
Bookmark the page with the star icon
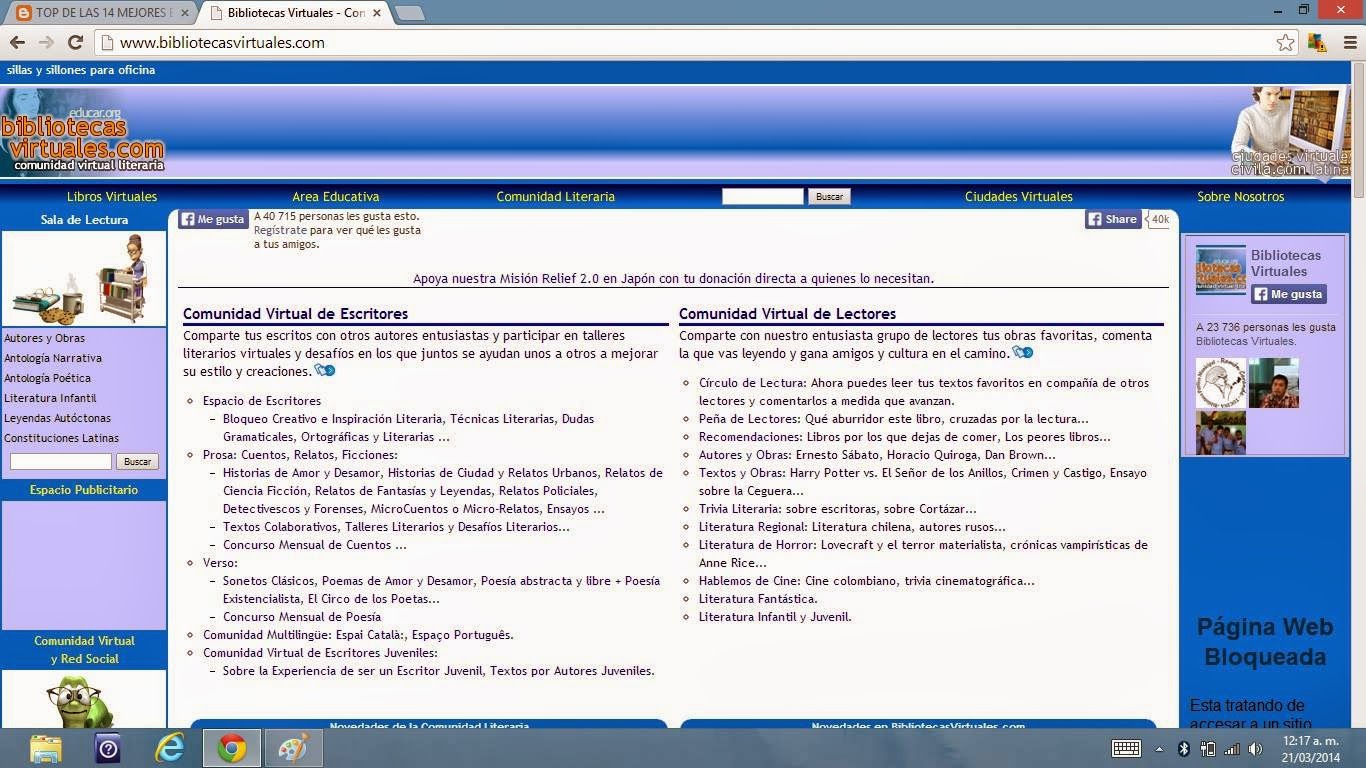pos(1285,42)
